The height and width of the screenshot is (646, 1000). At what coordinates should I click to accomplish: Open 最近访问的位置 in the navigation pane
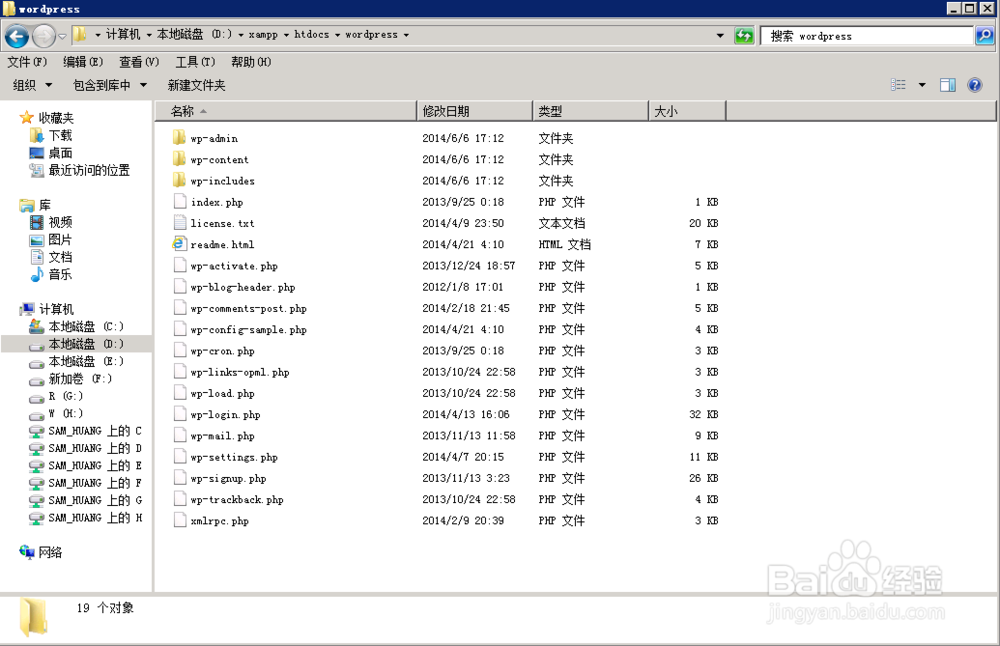tap(89, 170)
